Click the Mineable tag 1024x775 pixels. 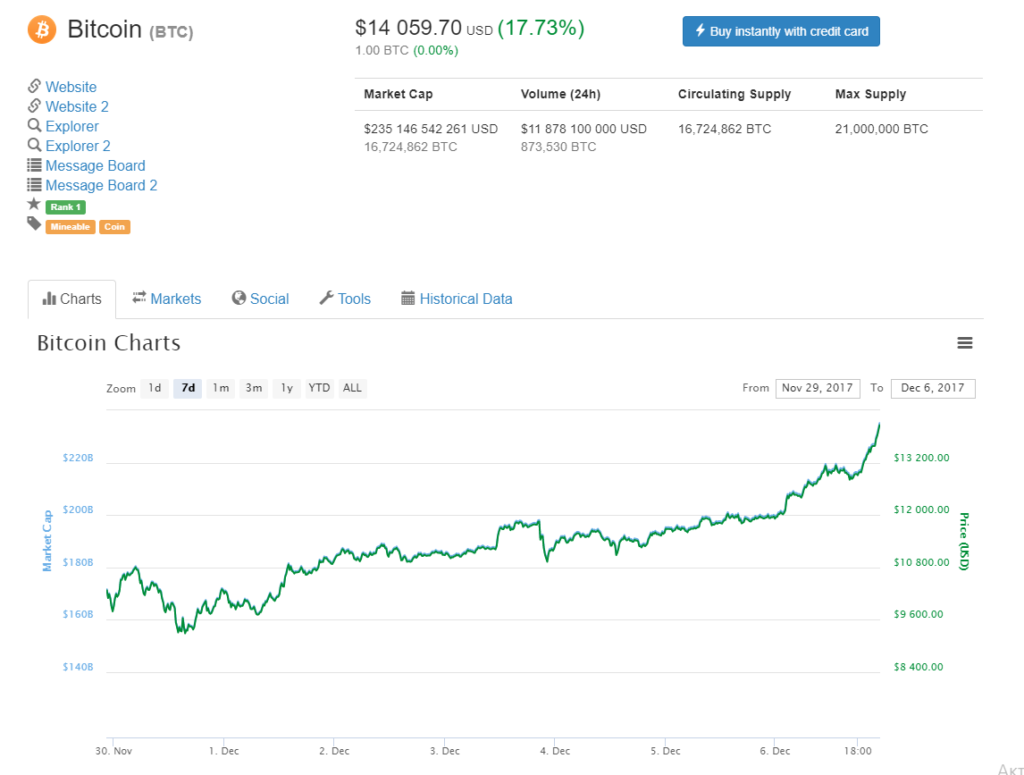71,227
